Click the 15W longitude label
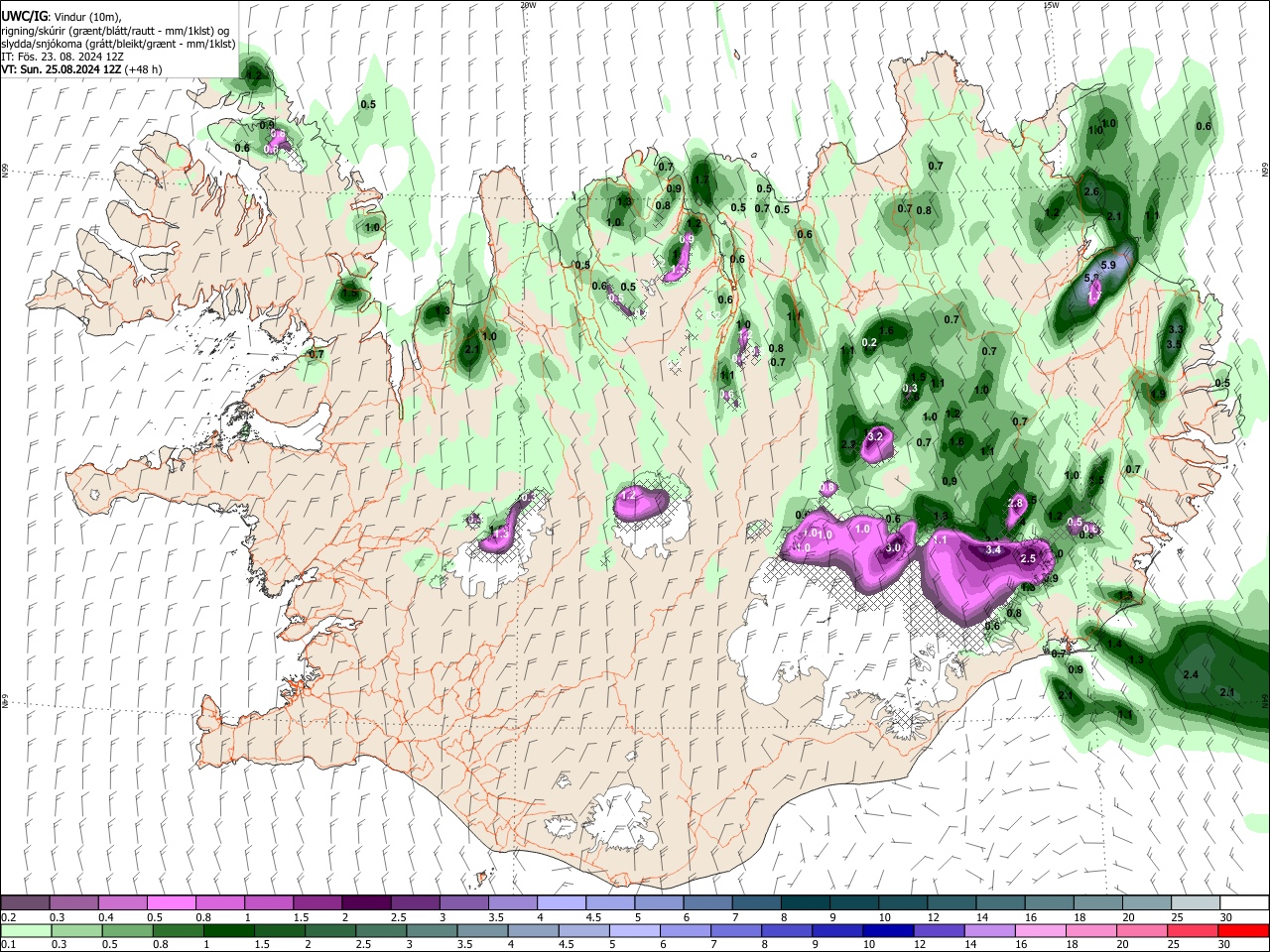 pos(1051,5)
